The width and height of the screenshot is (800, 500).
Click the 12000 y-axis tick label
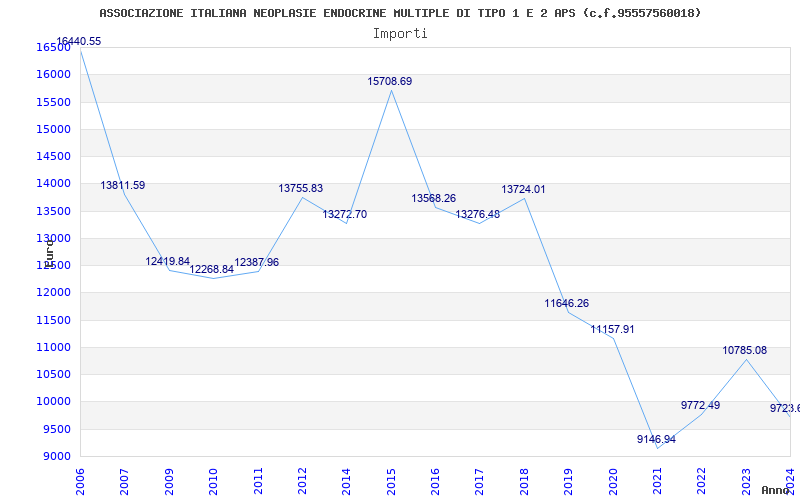point(53,292)
